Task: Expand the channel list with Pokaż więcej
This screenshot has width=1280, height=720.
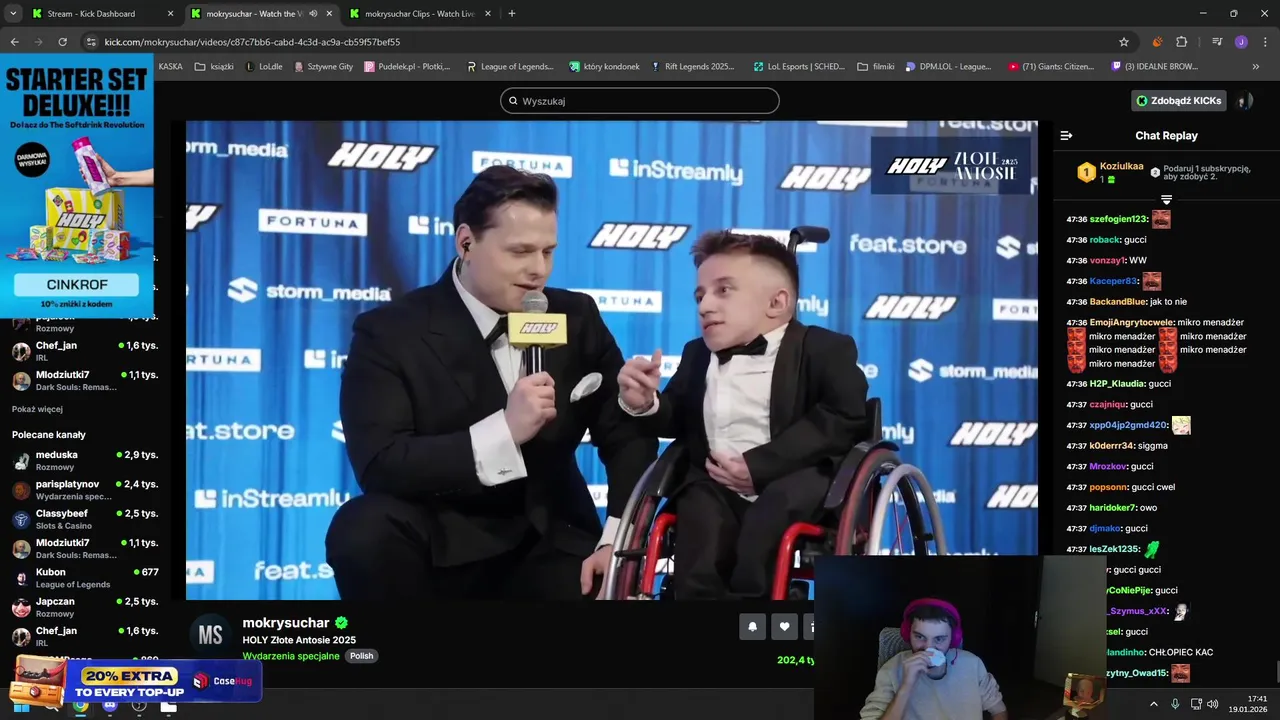Action: 37,409
